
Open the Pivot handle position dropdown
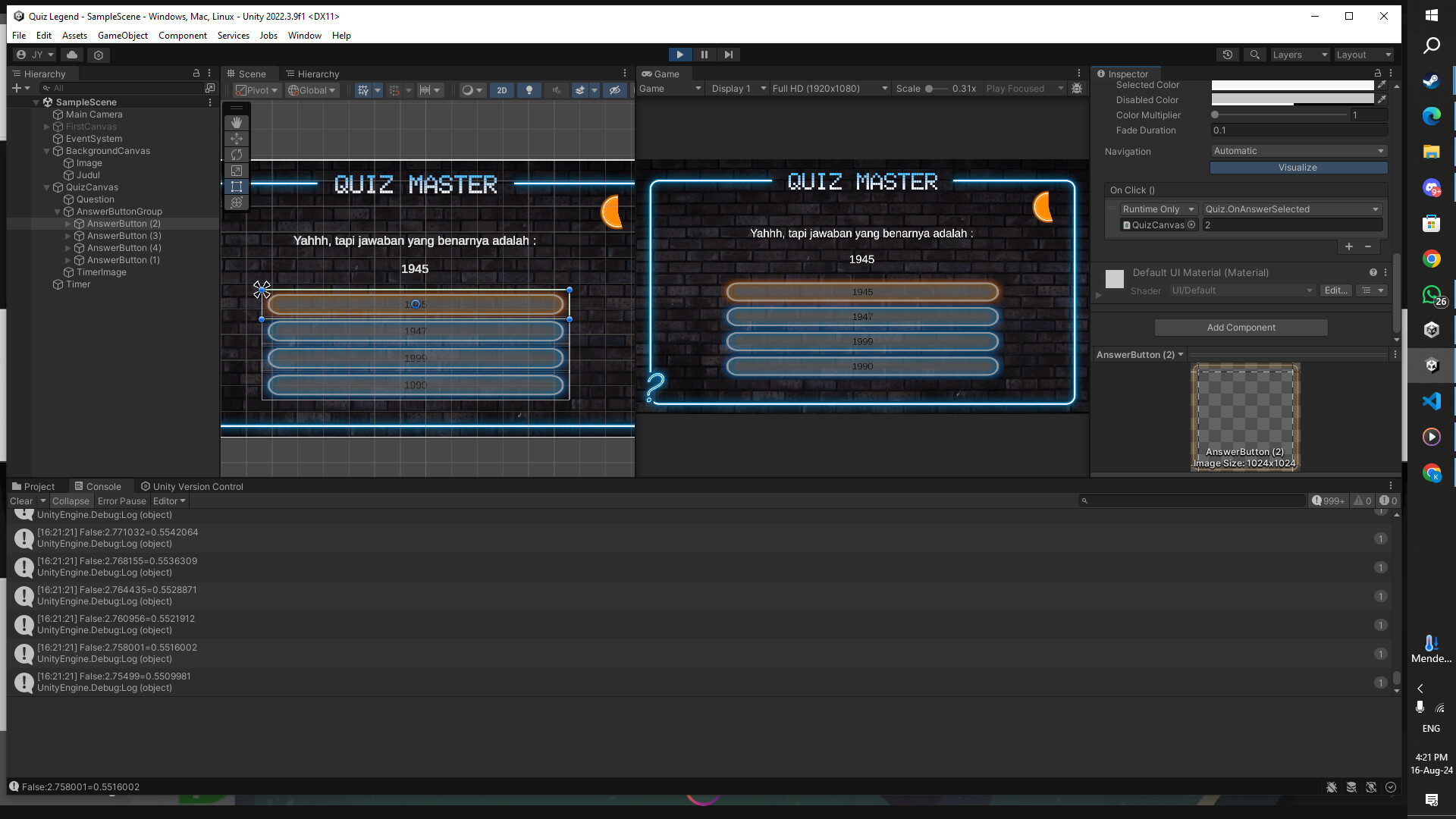(256, 89)
